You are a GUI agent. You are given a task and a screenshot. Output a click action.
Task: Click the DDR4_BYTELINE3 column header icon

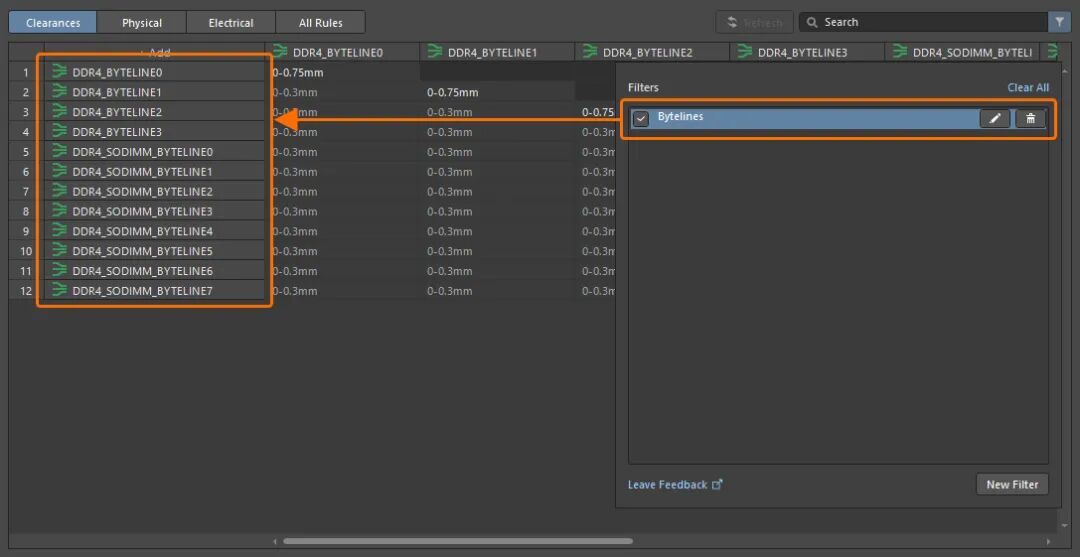pyautogui.click(x=744, y=52)
